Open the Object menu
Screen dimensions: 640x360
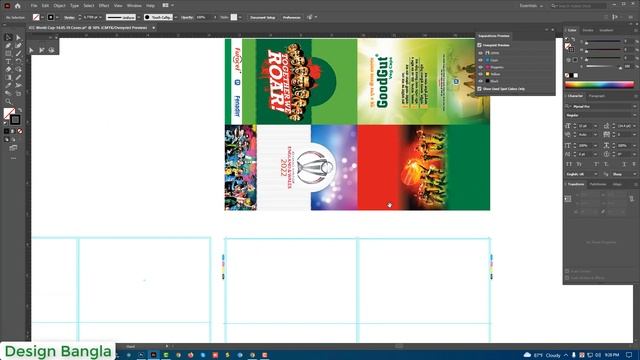(60, 6)
